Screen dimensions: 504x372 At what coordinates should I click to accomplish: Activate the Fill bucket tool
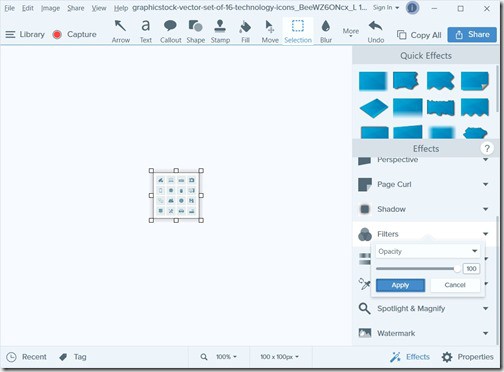245,31
